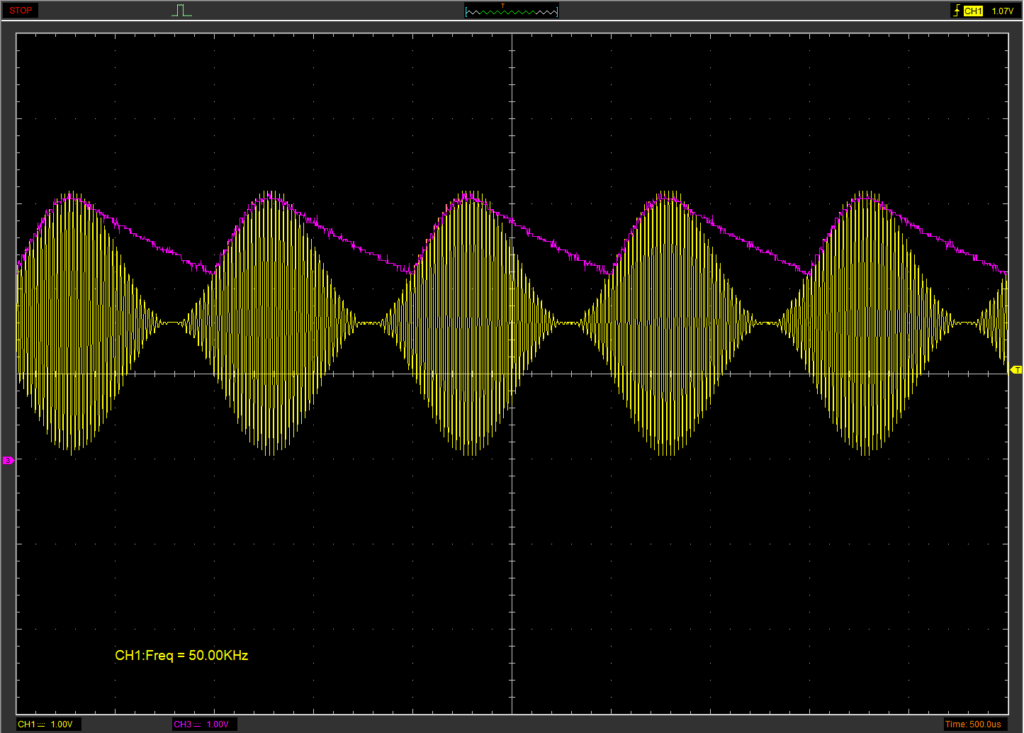Screen dimensions: 1024x733
Task: Open the CH3 1.00V vertical scale setting
Action: pos(219,724)
